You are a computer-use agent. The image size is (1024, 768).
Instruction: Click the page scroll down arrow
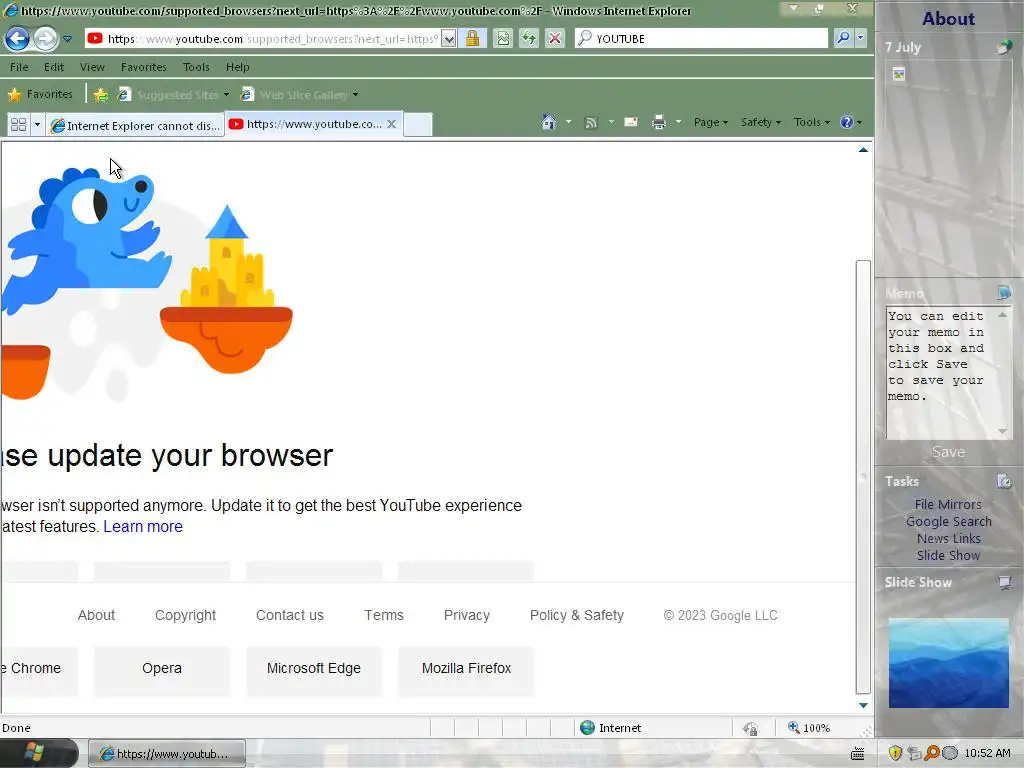[863, 705]
